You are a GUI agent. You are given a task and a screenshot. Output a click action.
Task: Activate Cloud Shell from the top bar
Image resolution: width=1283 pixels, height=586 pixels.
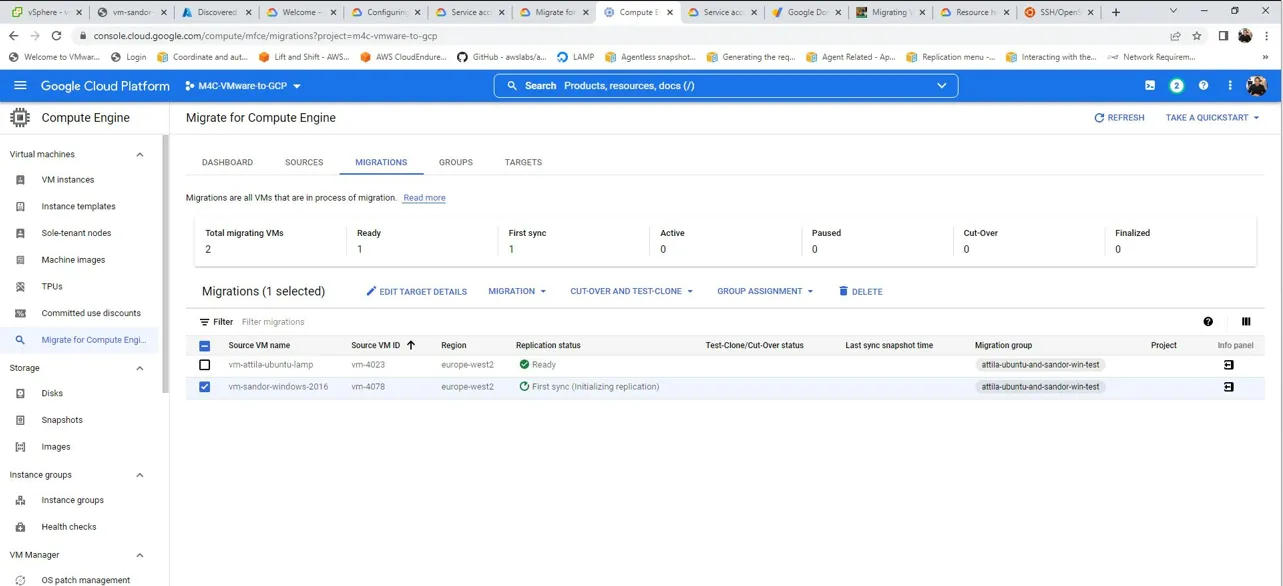[1150, 86]
